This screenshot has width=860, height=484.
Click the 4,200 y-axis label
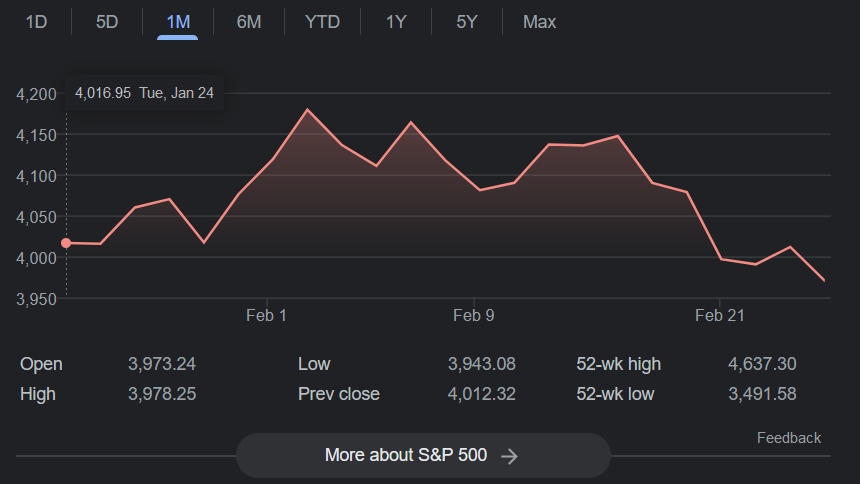pyautogui.click(x=36, y=94)
